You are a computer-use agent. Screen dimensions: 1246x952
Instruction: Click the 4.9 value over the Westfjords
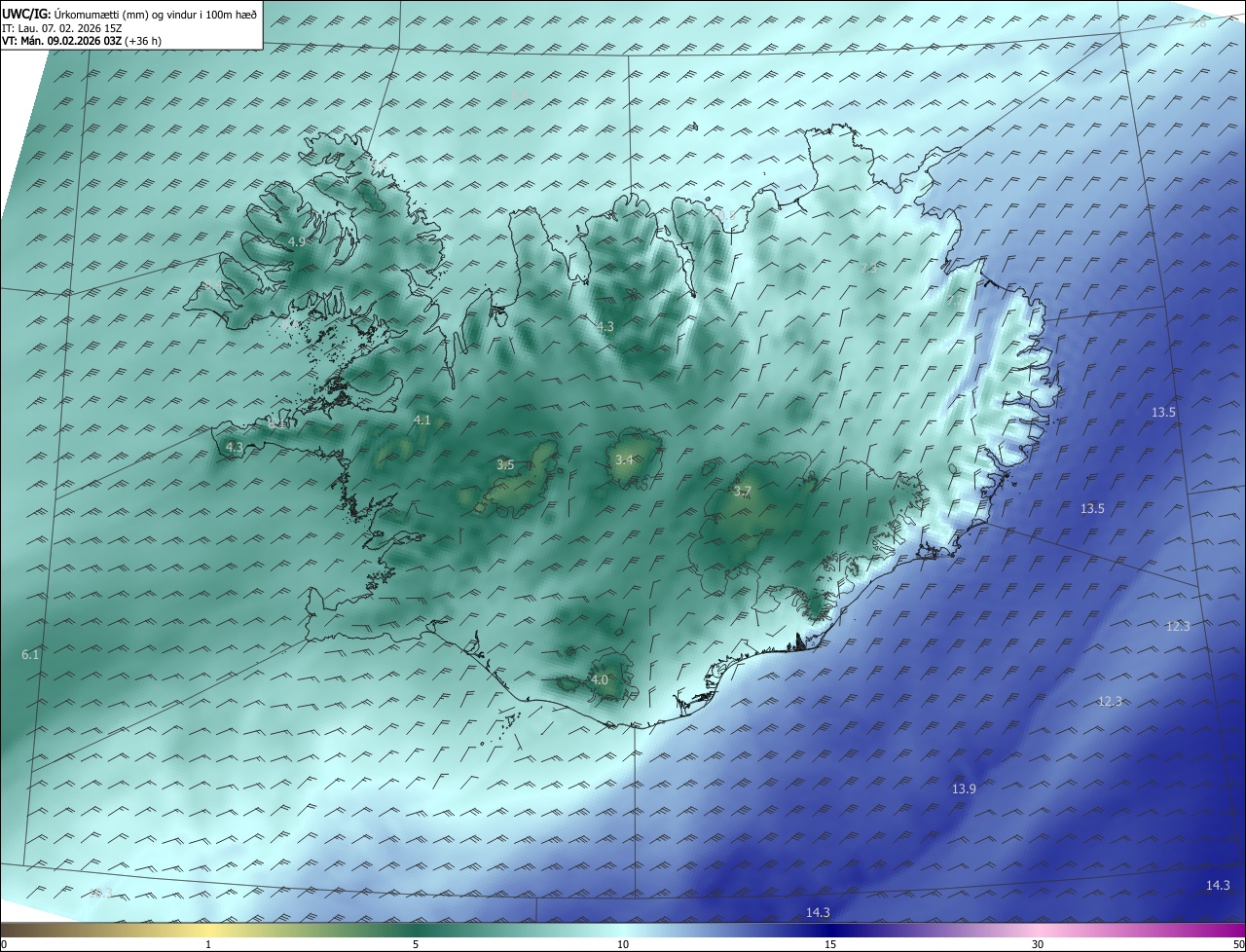coord(297,241)
